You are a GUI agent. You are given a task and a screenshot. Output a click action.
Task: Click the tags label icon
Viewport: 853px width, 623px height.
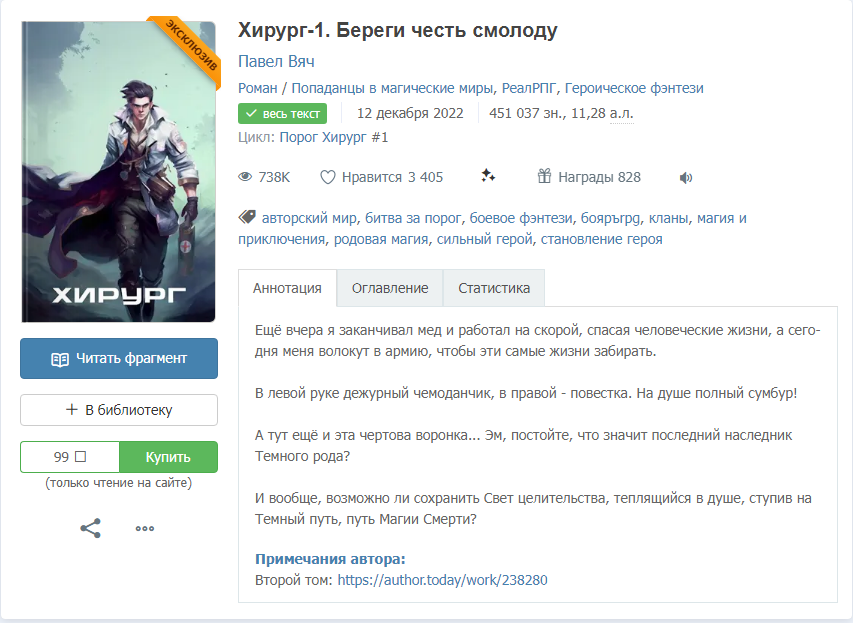(247, 218)
